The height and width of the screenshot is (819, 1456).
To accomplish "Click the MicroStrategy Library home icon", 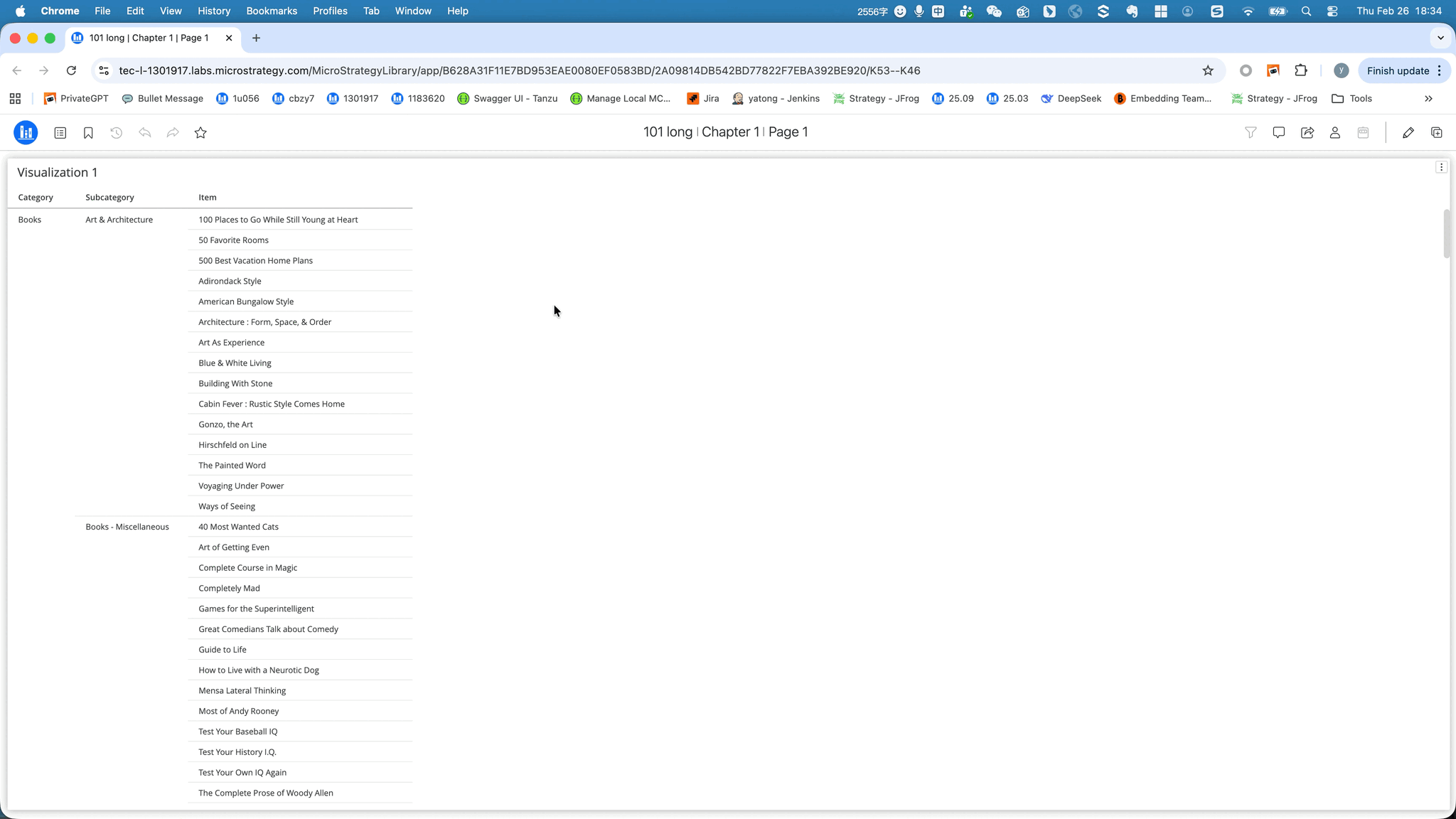I will [26, 132].
